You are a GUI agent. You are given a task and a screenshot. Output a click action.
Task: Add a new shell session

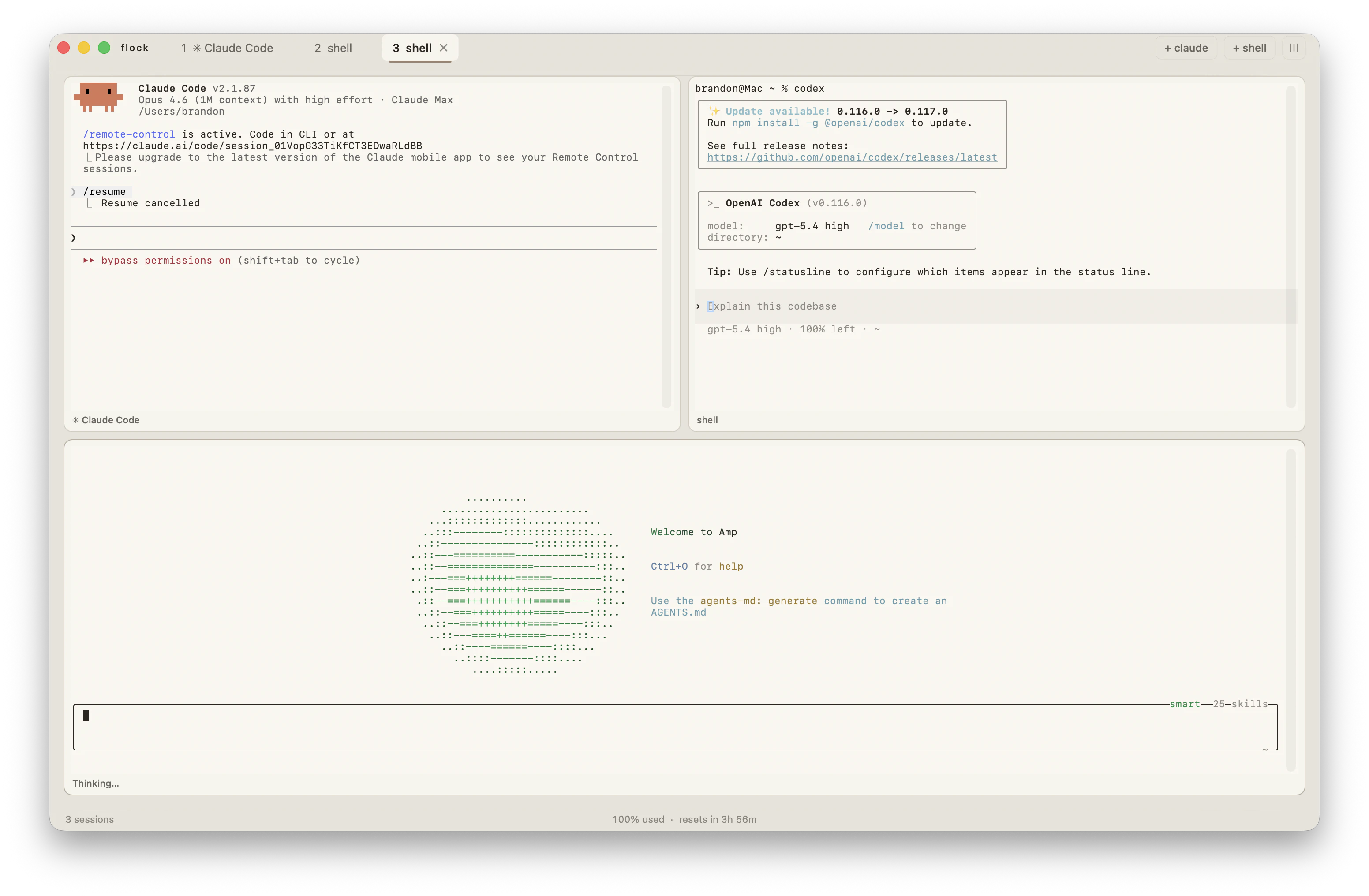click(1249, 48)
